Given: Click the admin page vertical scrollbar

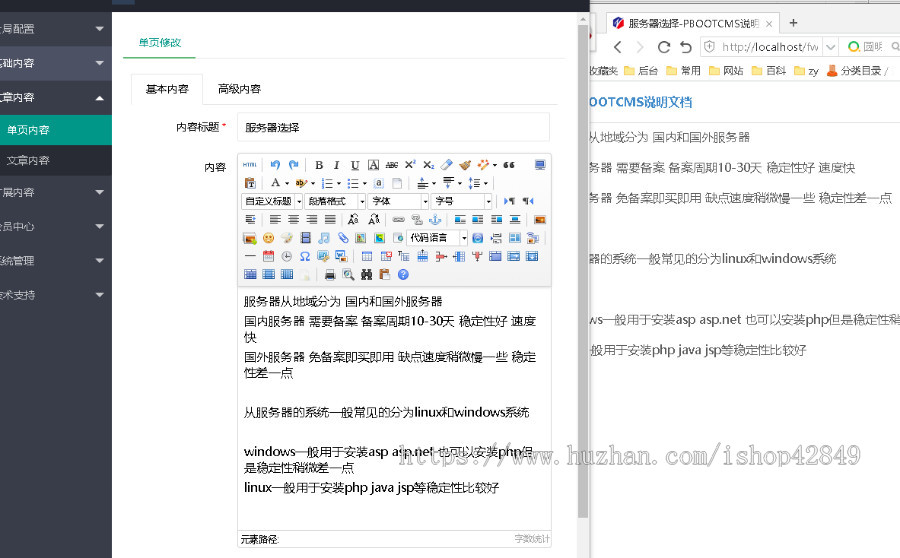Looking at the screenshot, I should [x=583, y=270].
